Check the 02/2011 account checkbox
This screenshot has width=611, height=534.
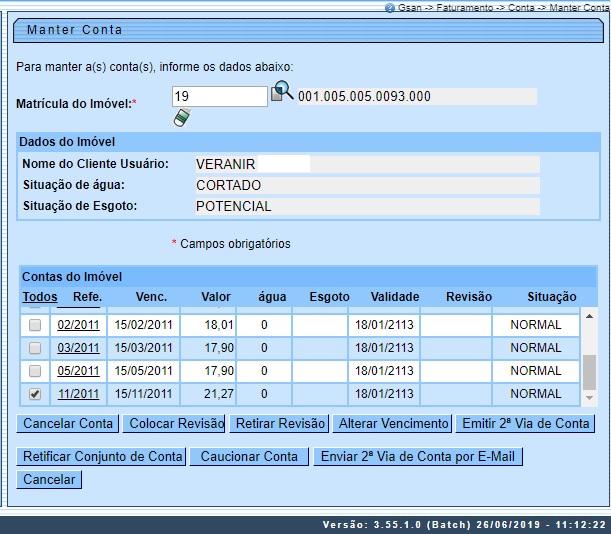pos(35,325)
